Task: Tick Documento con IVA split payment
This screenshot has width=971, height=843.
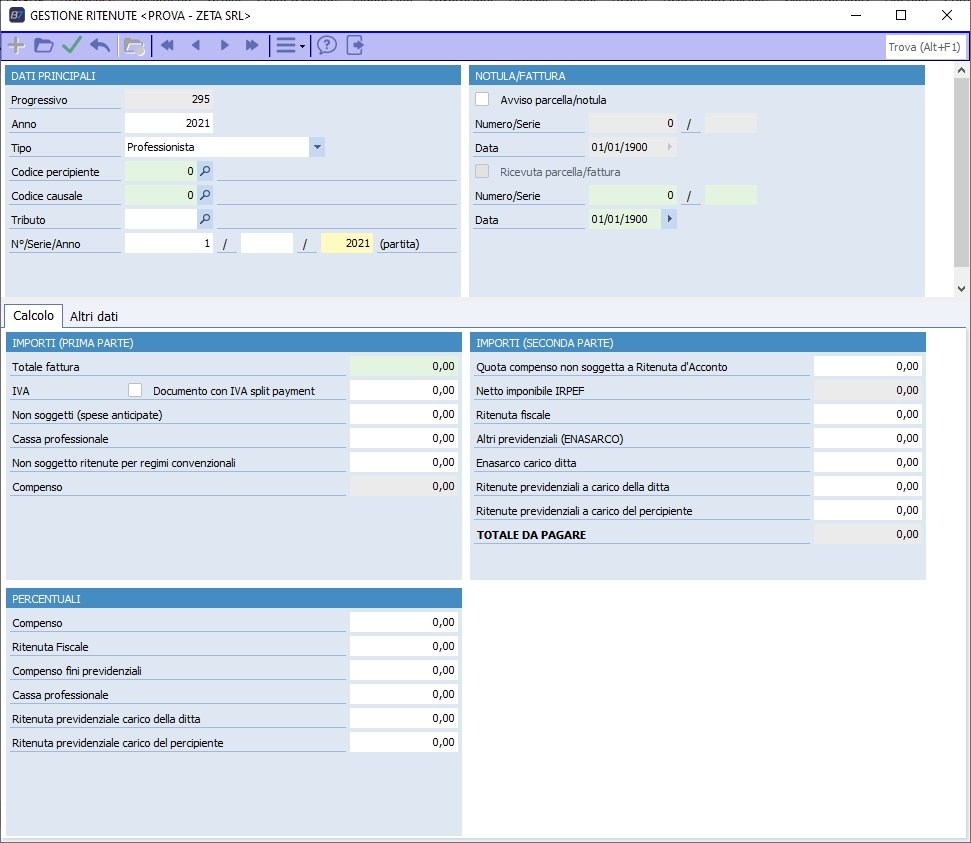Action: click(135, 390)
